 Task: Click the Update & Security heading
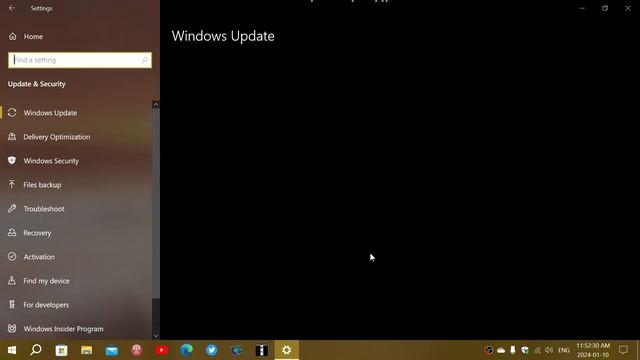[37, 84]
